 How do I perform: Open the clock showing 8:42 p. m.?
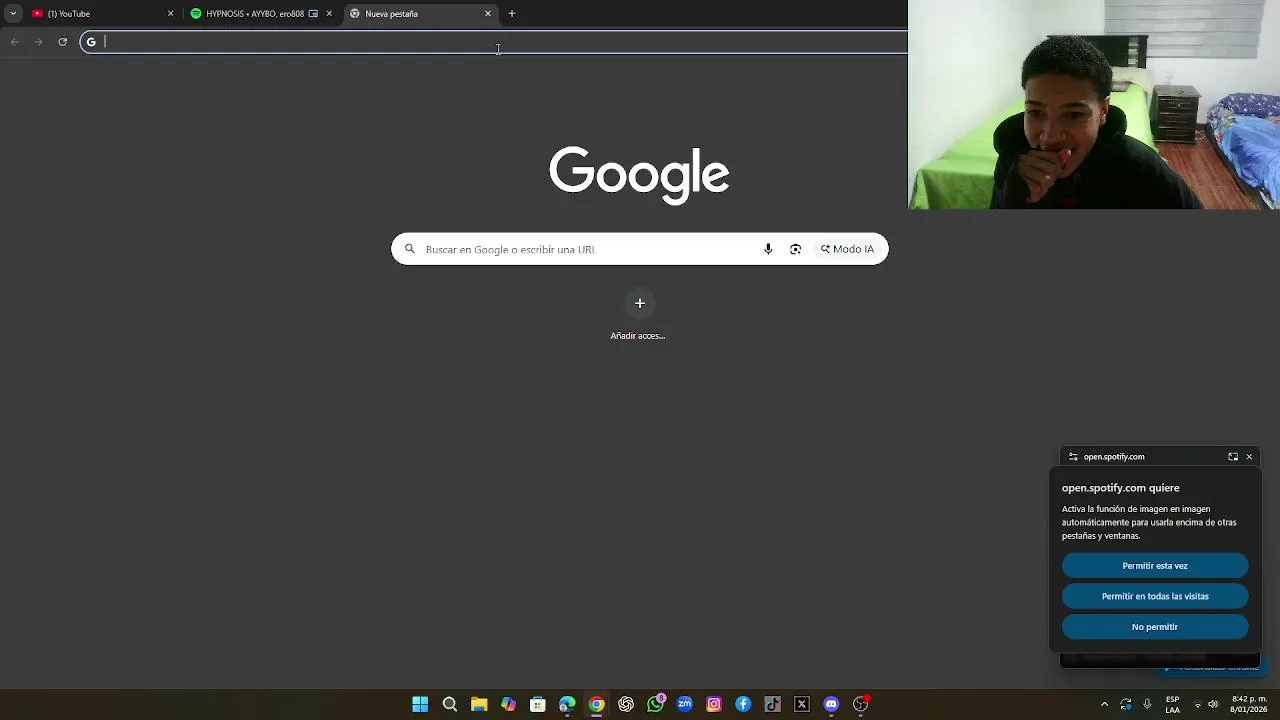click(1249, 704)
